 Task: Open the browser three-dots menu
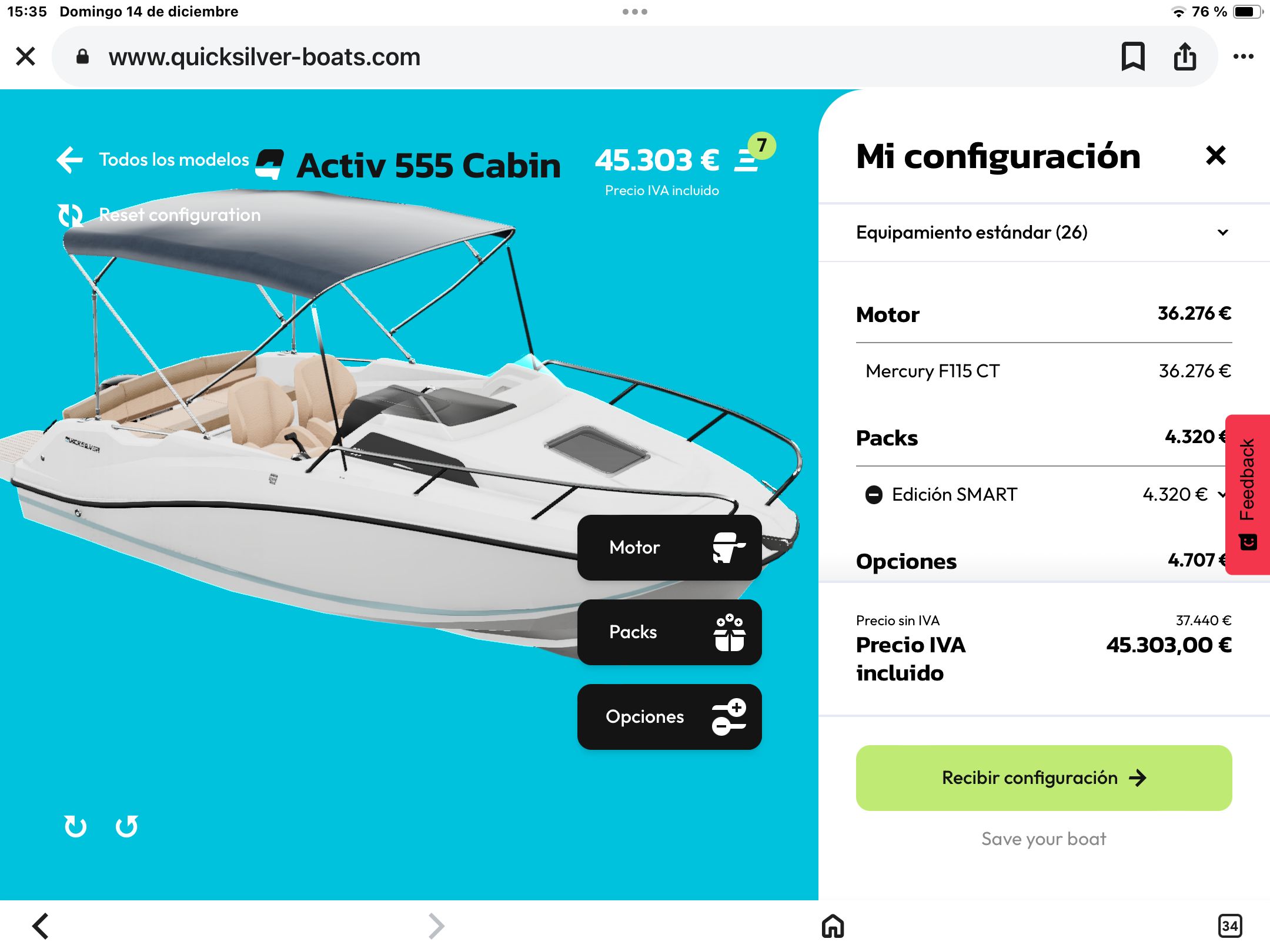[1243, 56]
